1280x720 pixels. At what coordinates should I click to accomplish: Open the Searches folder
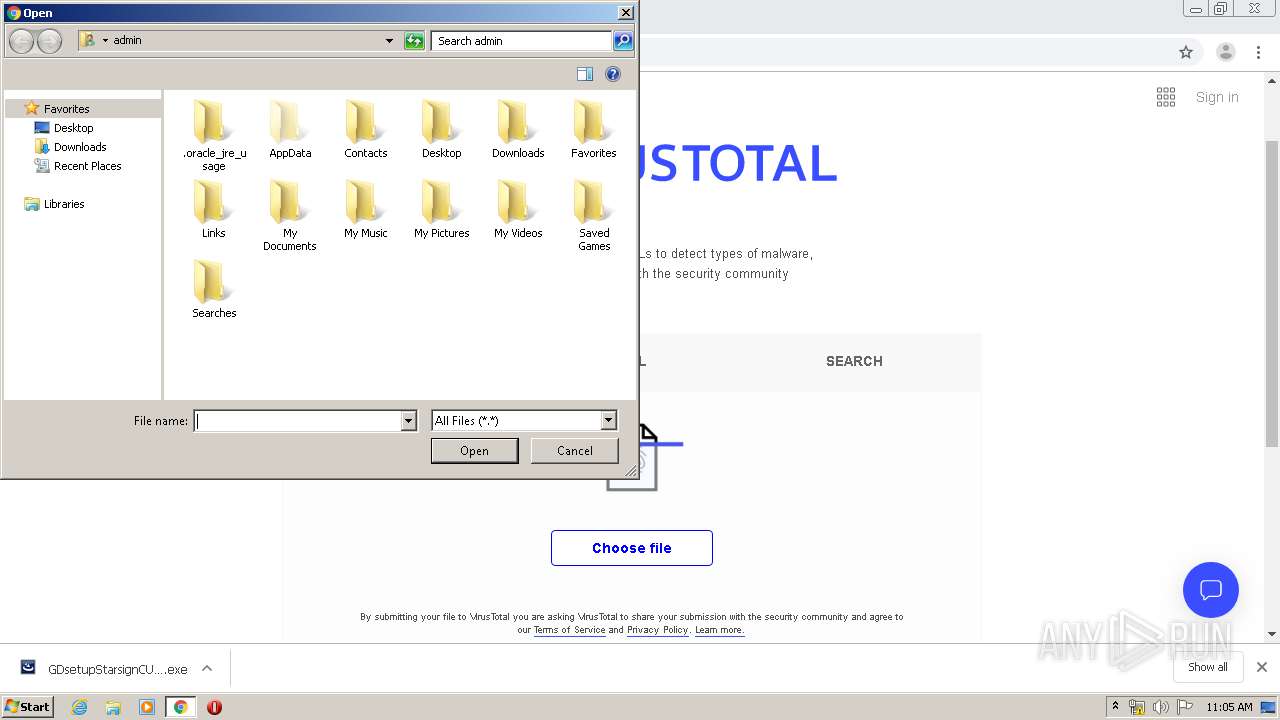[214, 289]
